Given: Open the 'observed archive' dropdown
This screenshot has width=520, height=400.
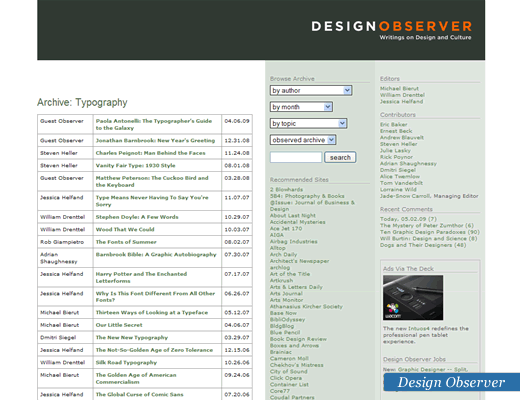Looking at the screenshot, I should (303, 140).
